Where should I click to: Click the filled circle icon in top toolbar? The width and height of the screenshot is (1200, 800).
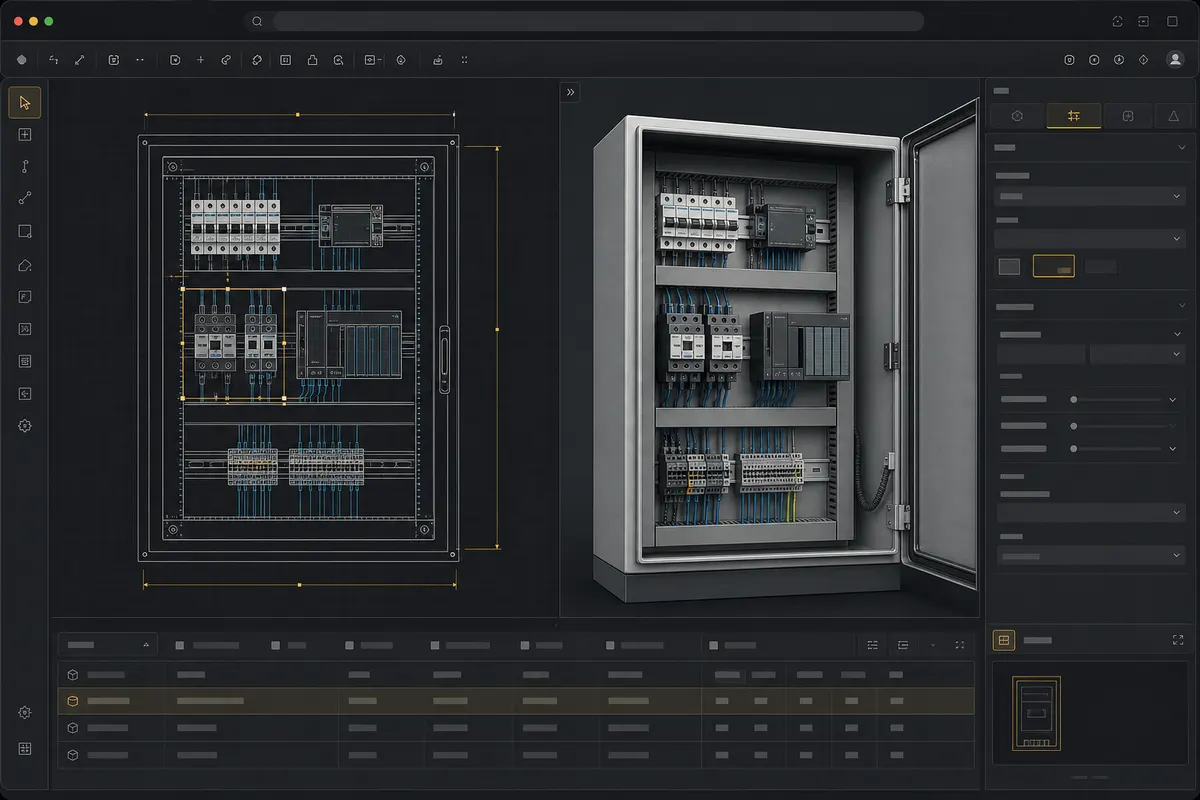[22, 60]
